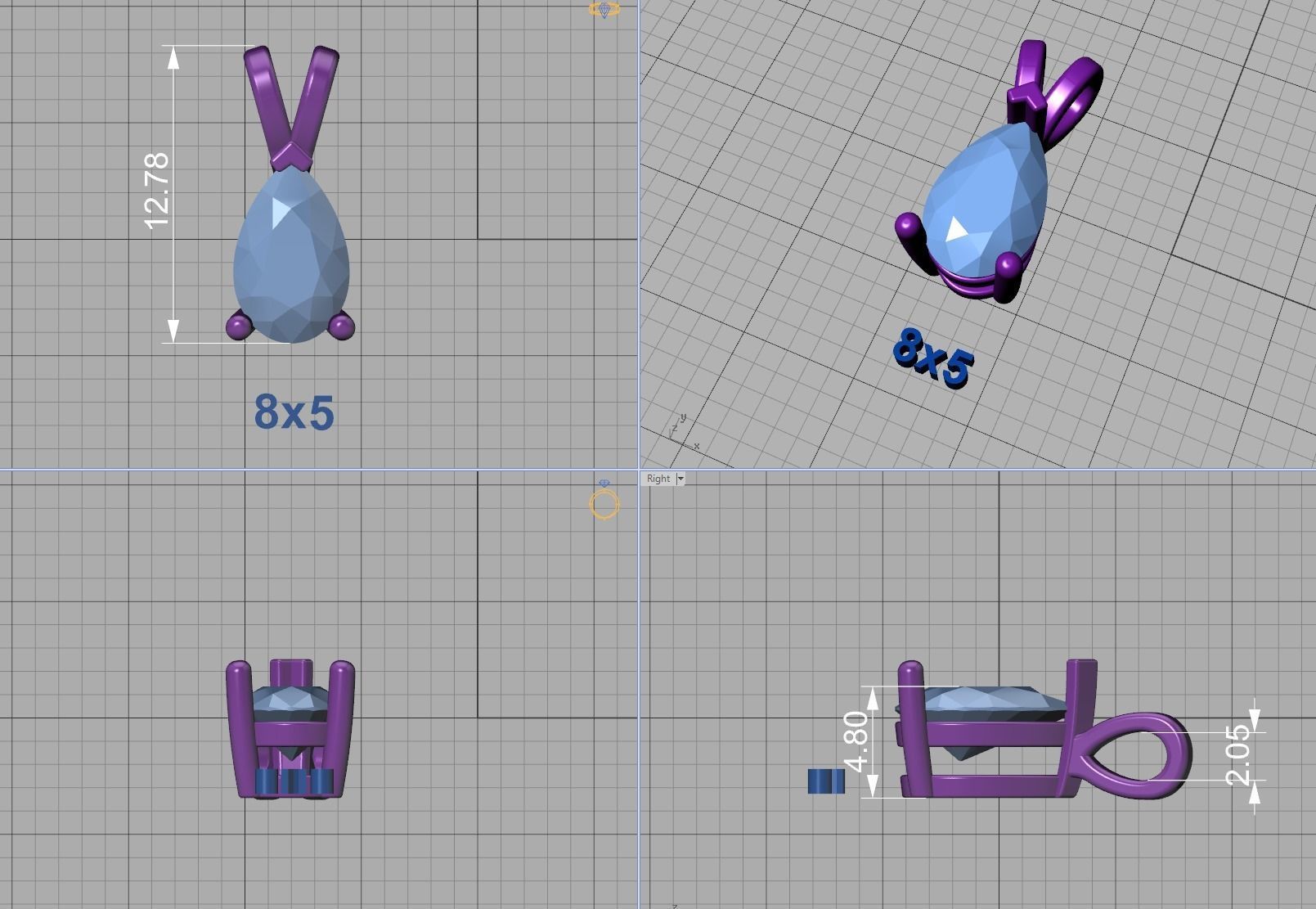
Task: Select the 3D 8x5 text in perspective viewport
Action: [932, 357]
